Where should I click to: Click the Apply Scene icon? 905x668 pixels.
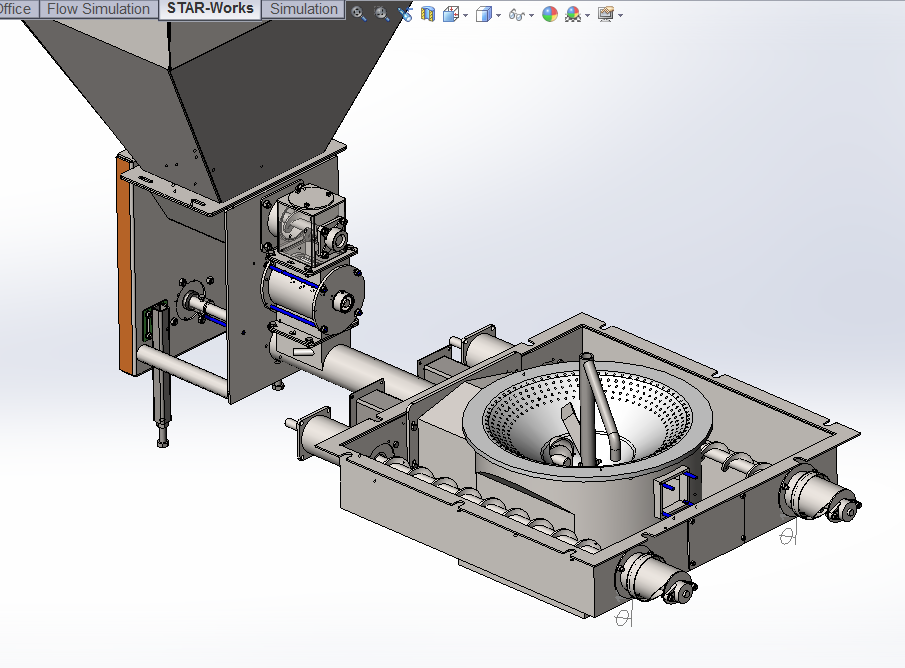click(x=572, y=14)
